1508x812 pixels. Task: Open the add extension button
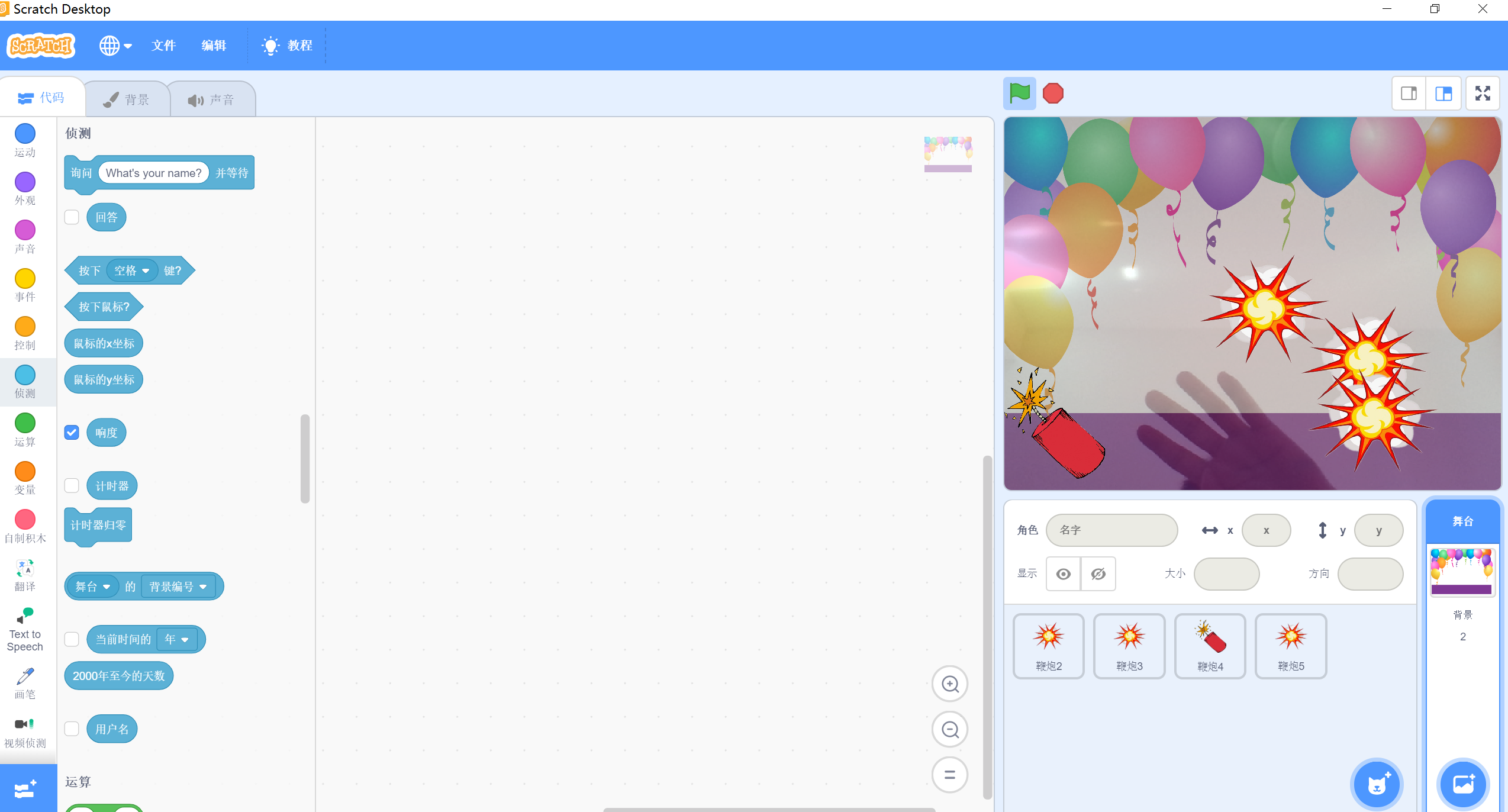tap(26, 789)
